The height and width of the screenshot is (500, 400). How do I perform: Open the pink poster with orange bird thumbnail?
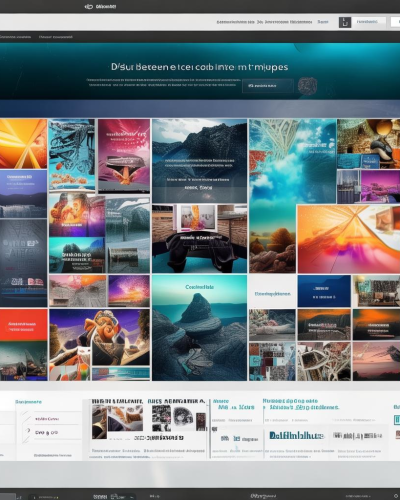(124, 156)
